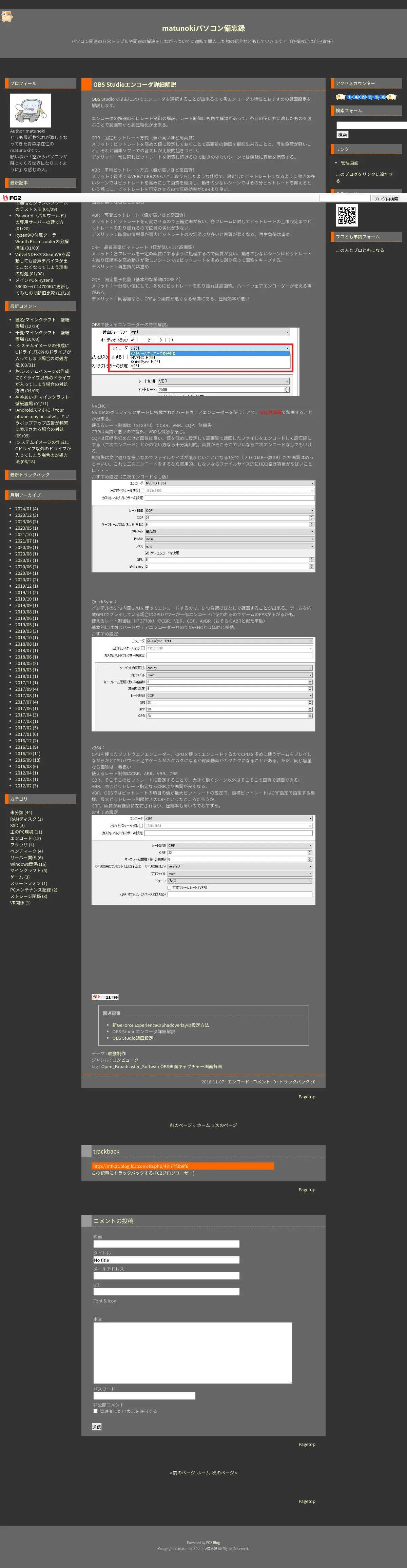Click the QuickSync recommended settings screenshot
This screenshot has width=407, height=1568.
(203, 684)
